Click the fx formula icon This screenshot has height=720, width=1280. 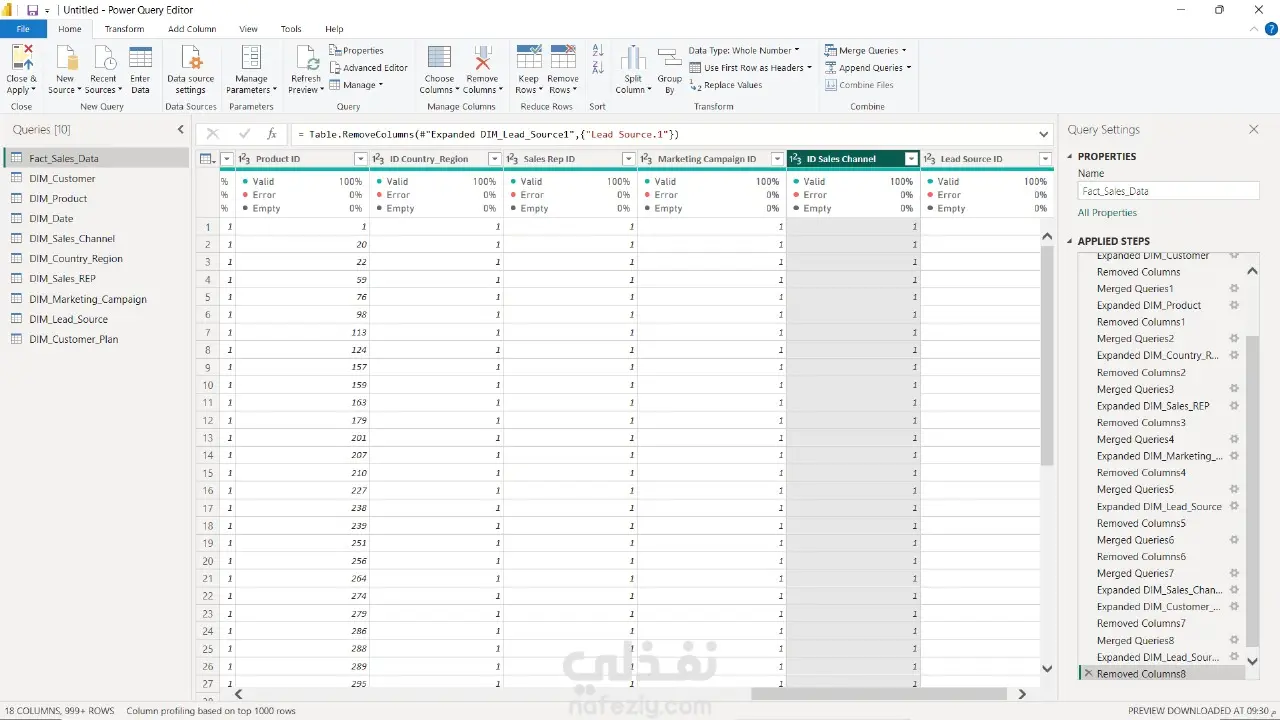272,134
